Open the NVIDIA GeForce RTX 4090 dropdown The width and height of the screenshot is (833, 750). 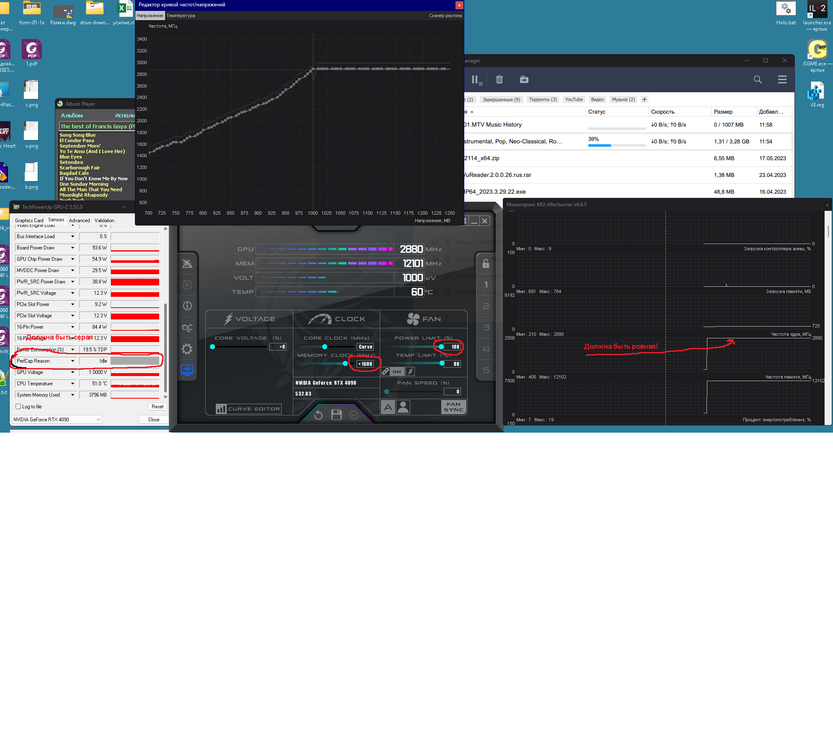(x=57, y=420)
